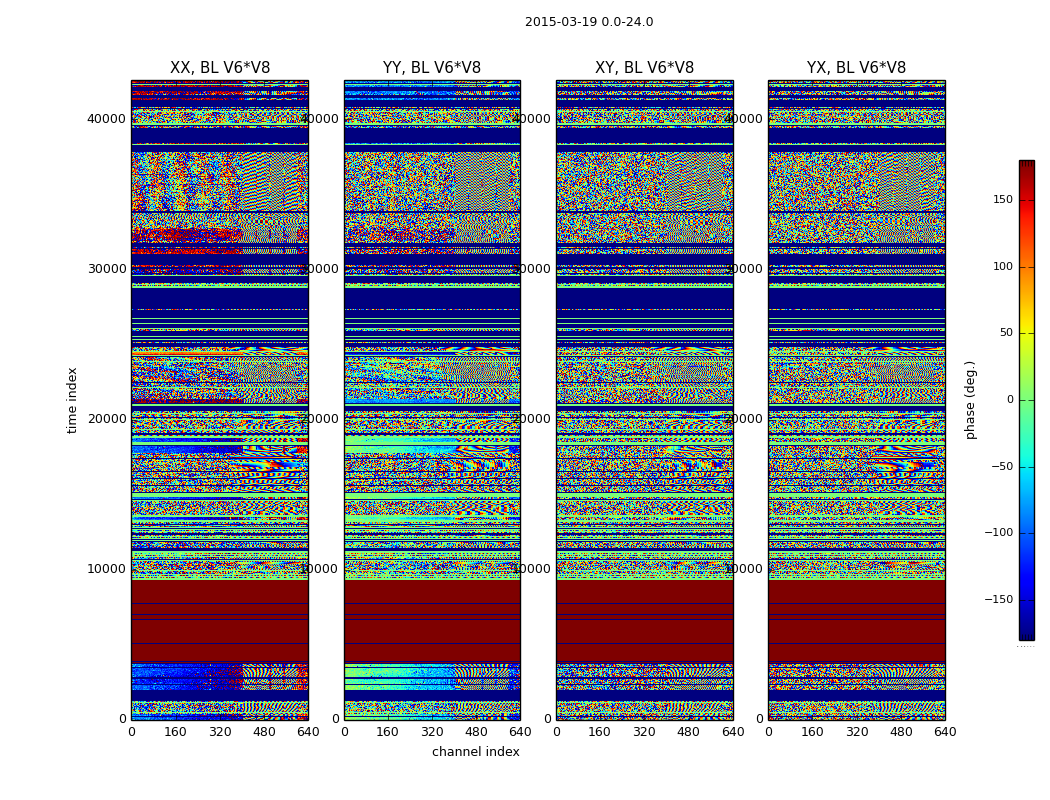Click the XX plot y-axis tick "40000"

coord(106,118)
